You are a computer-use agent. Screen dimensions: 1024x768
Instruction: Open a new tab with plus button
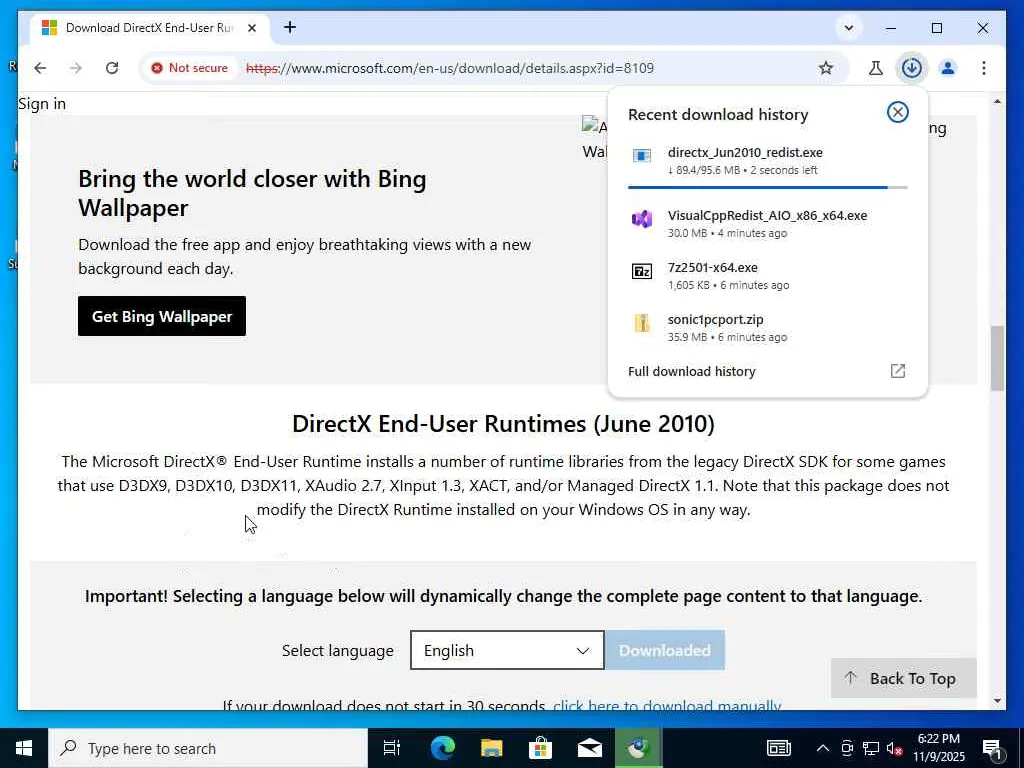coord(290,27)
